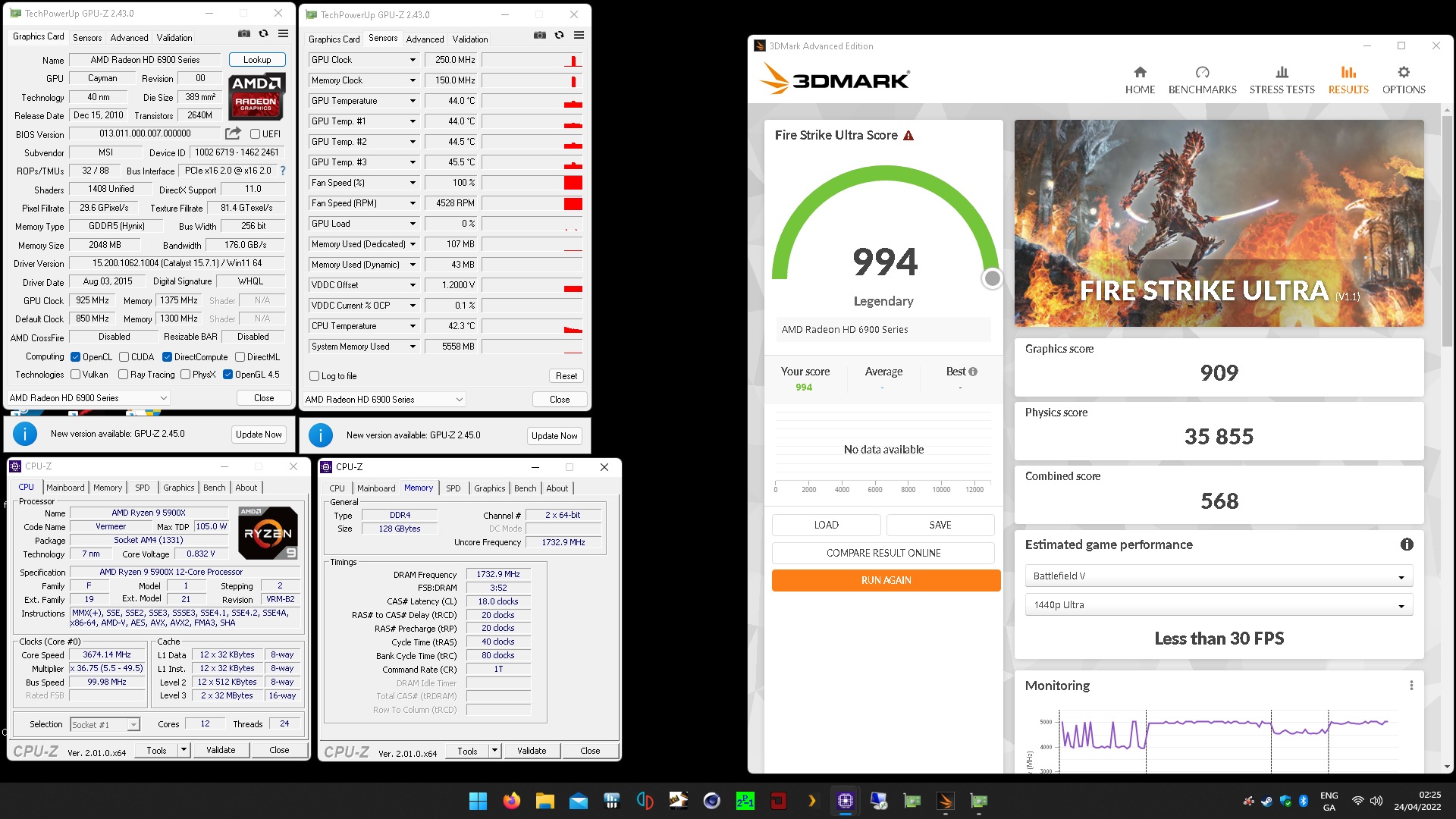
Task: Click Bluetooth icon in system tray
Action: pos(1304,801)
